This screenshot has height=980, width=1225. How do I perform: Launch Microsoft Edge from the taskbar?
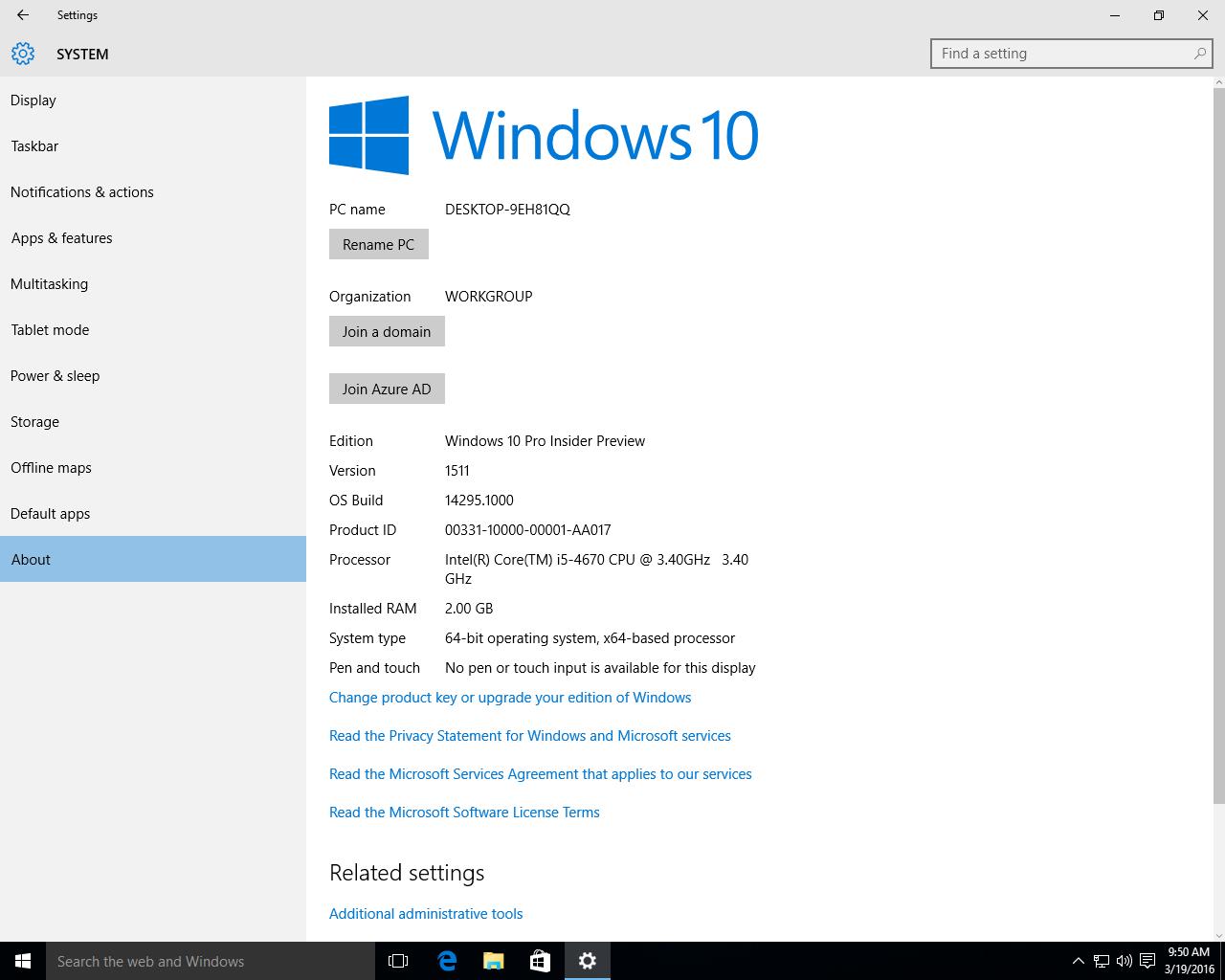coord(446,961)
